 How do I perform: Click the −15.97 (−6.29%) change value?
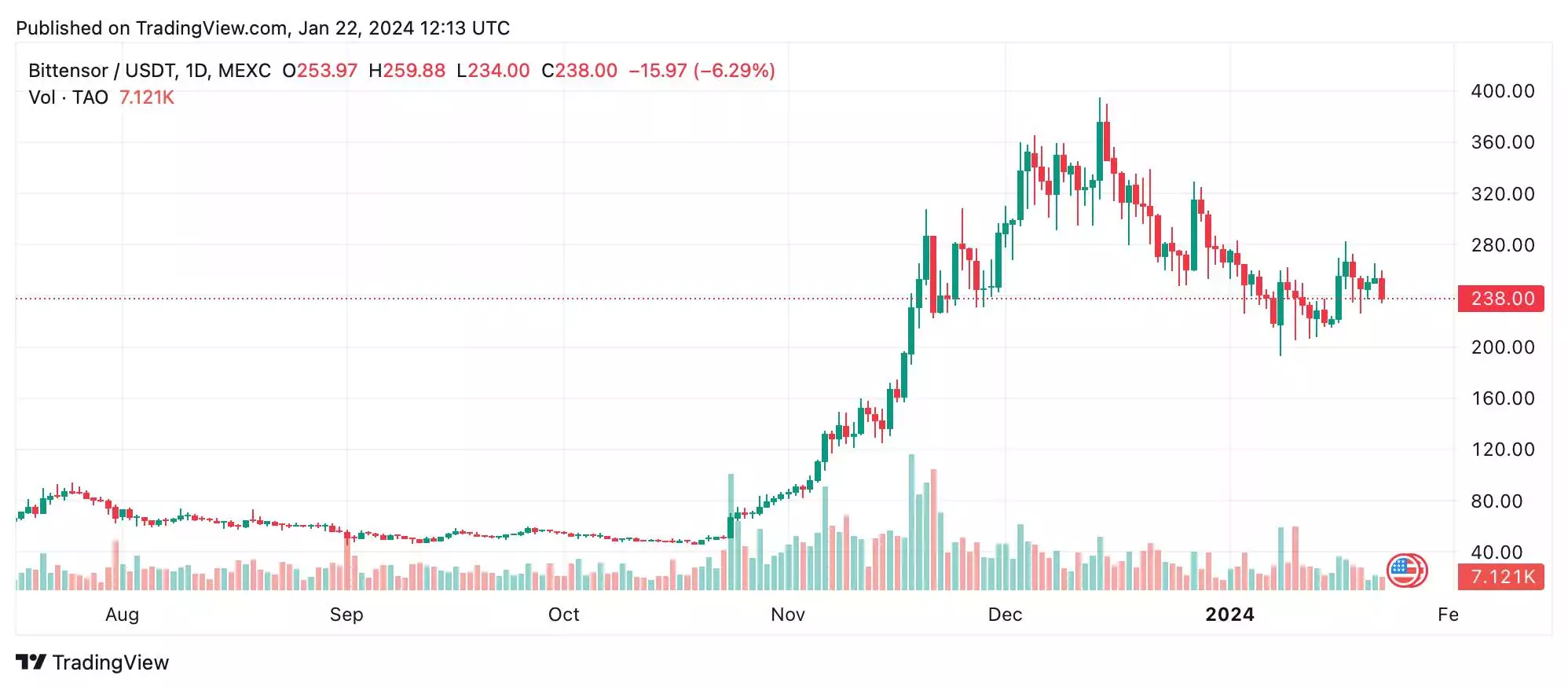pyautogui.click(x=702, y=71)
